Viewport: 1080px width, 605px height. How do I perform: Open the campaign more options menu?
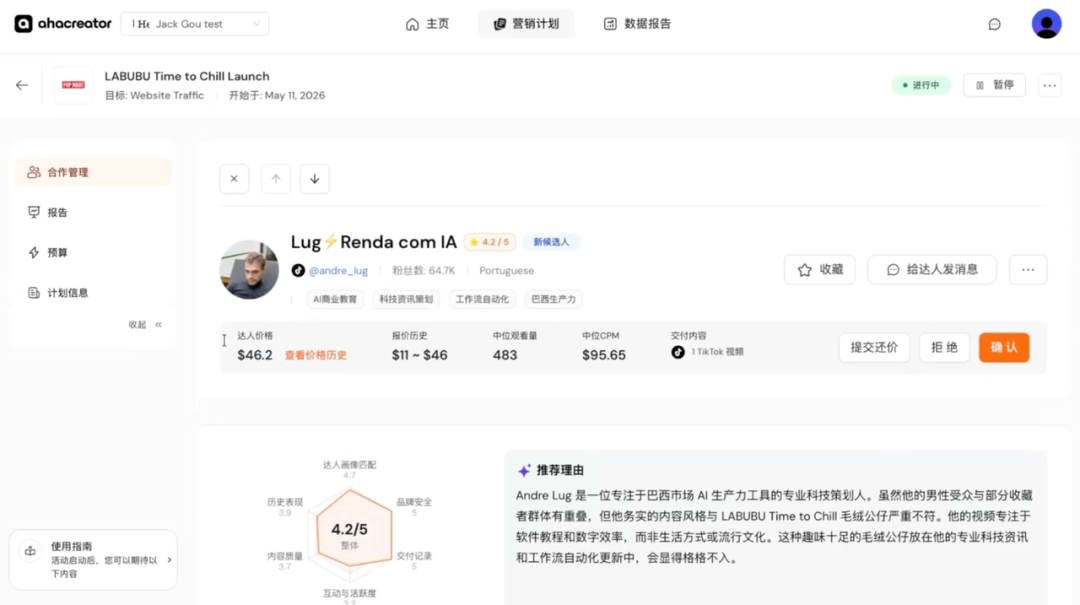(x=1049, y=85)
